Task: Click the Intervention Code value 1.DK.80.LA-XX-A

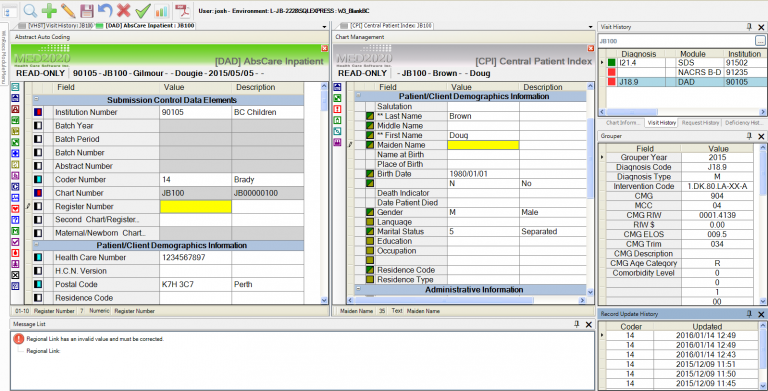Action: (x=719, y=186)
